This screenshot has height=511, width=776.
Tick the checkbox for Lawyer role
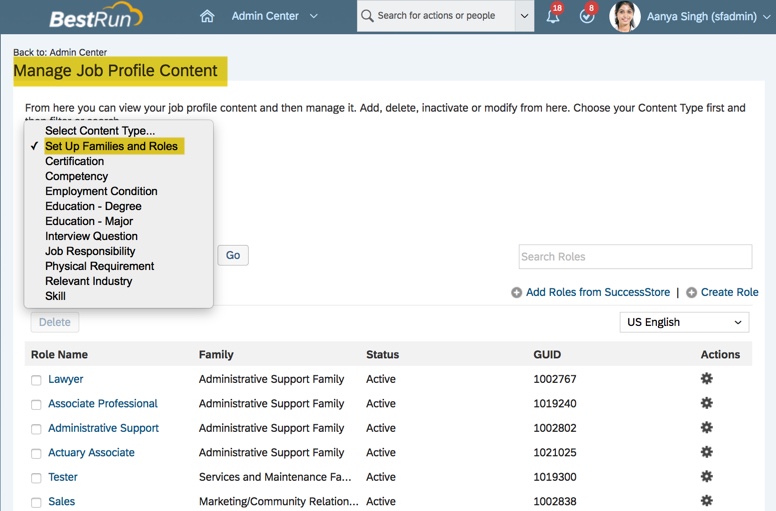tap(36, 380)
